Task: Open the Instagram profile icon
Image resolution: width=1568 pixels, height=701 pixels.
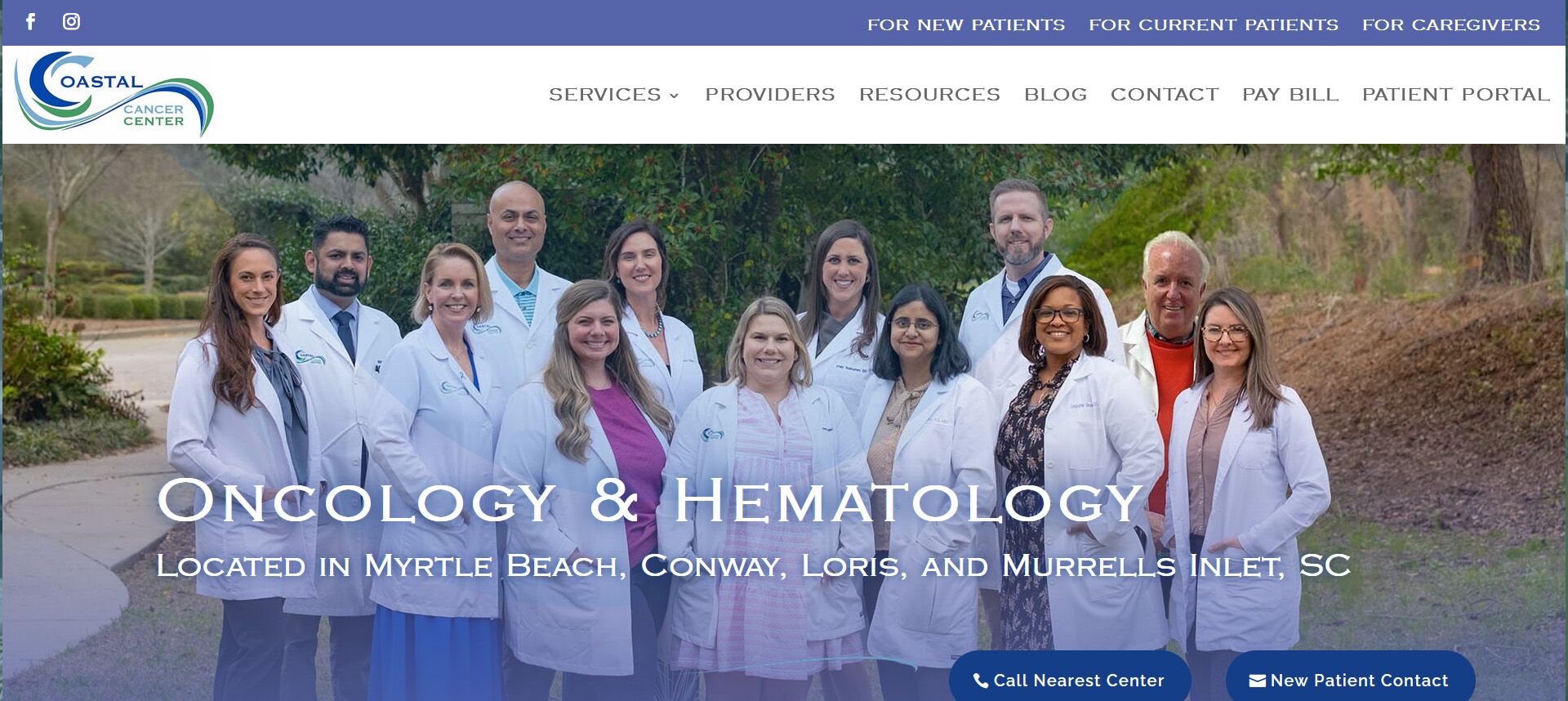Action: [72, 21]
